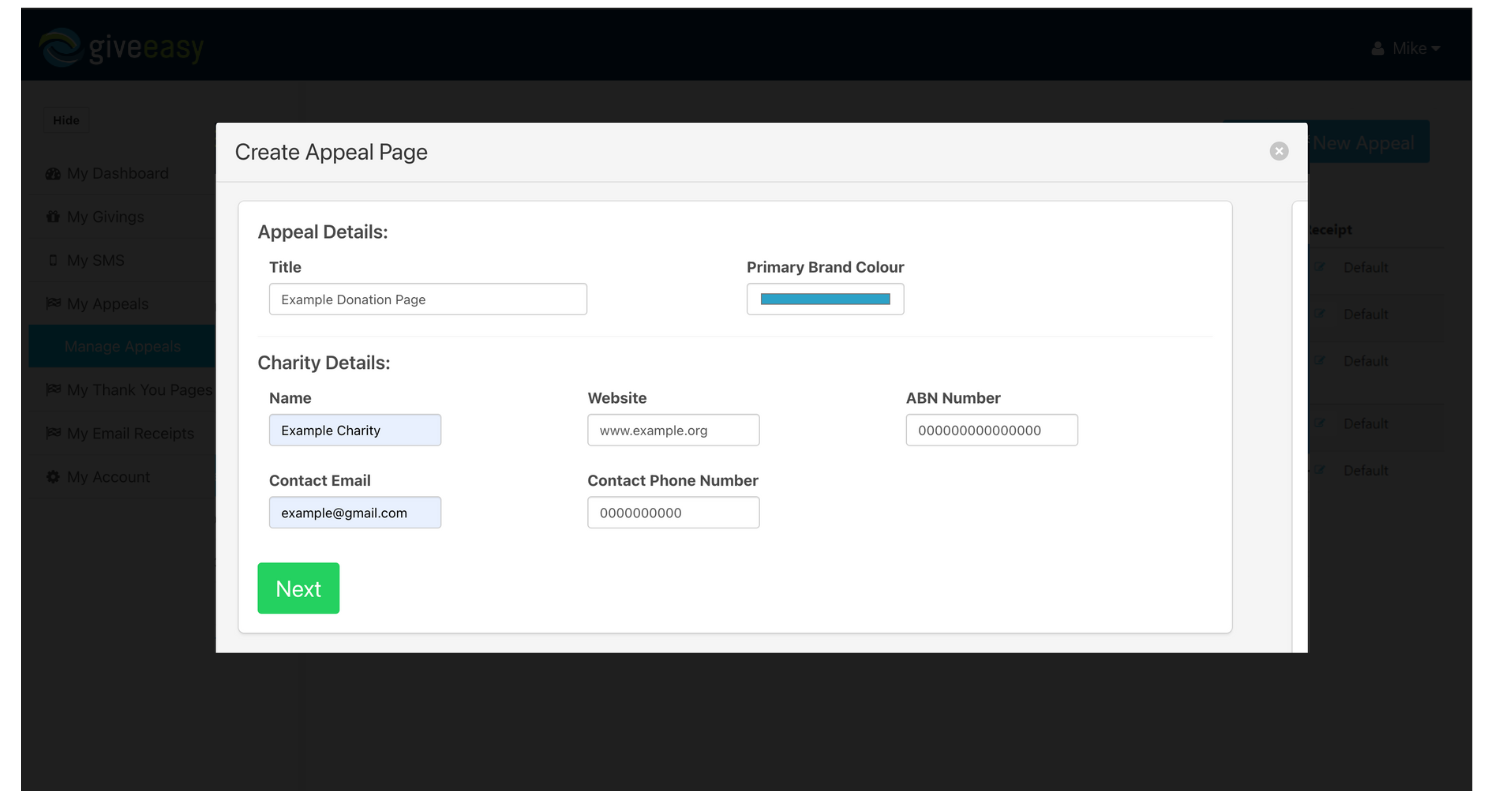
Task: Click the giveeasy logo in the header
Action: point(120,45)
